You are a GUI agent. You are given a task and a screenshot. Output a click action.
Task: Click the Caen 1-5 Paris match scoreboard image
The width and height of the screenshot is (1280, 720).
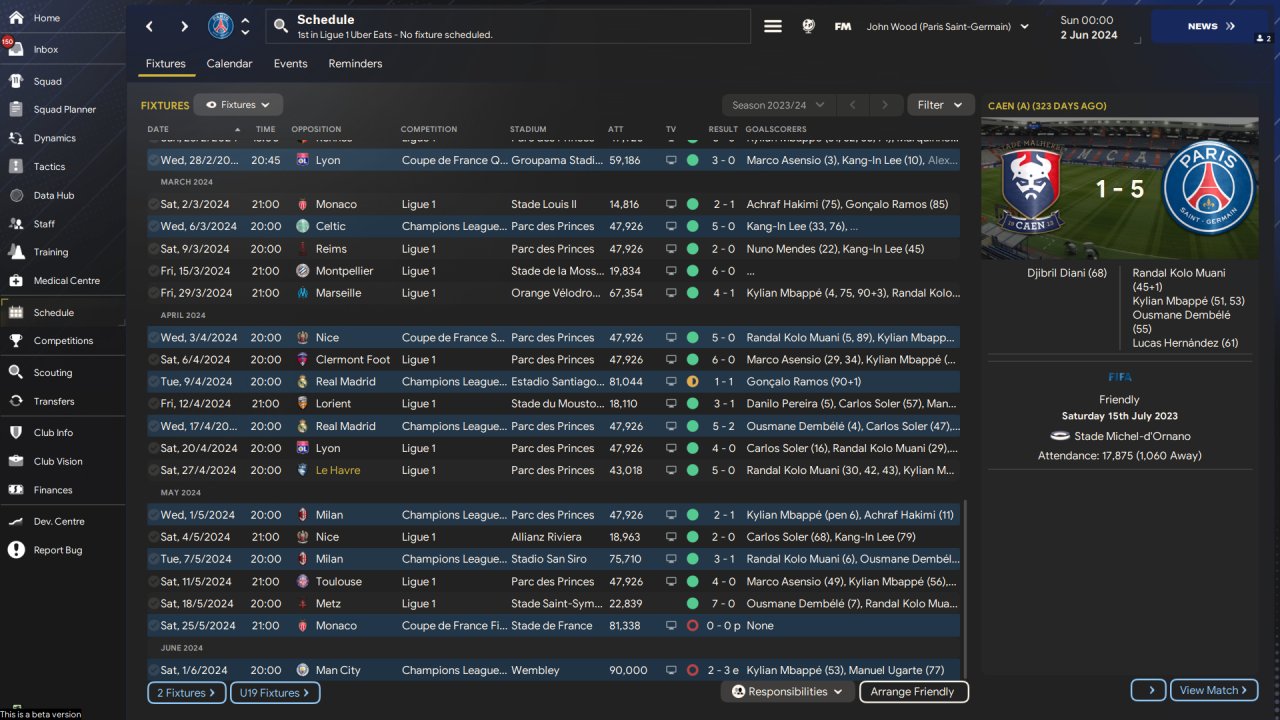point(1120,188)
